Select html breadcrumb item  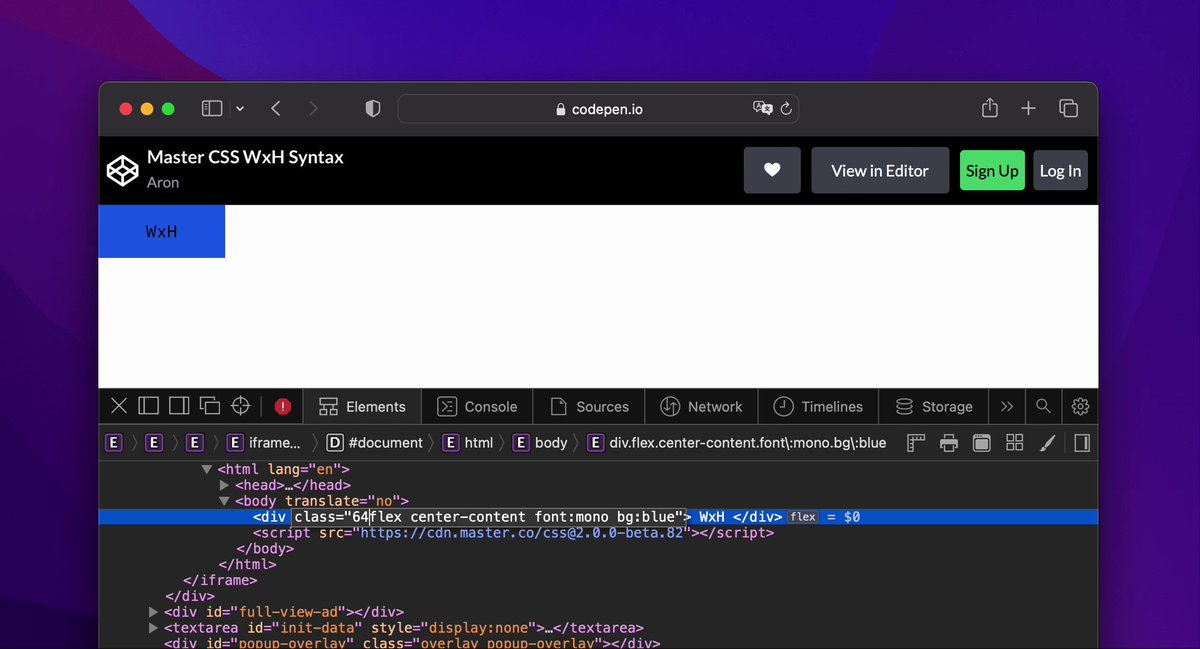tap(468, 442)
